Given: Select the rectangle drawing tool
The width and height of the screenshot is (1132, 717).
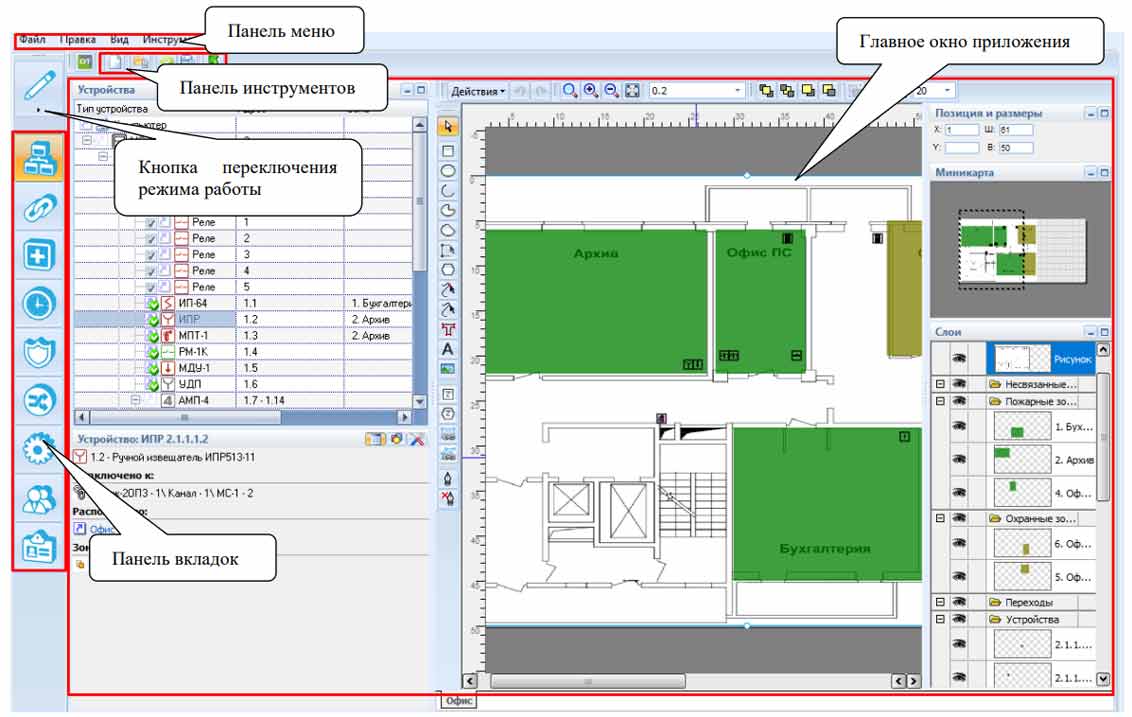Looking at the screenshot, I should pos(448,150).
